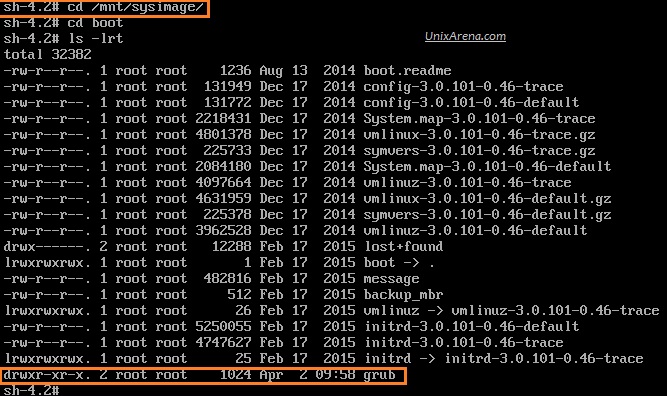Click the last empty sh-4.2# prompt

31,390
